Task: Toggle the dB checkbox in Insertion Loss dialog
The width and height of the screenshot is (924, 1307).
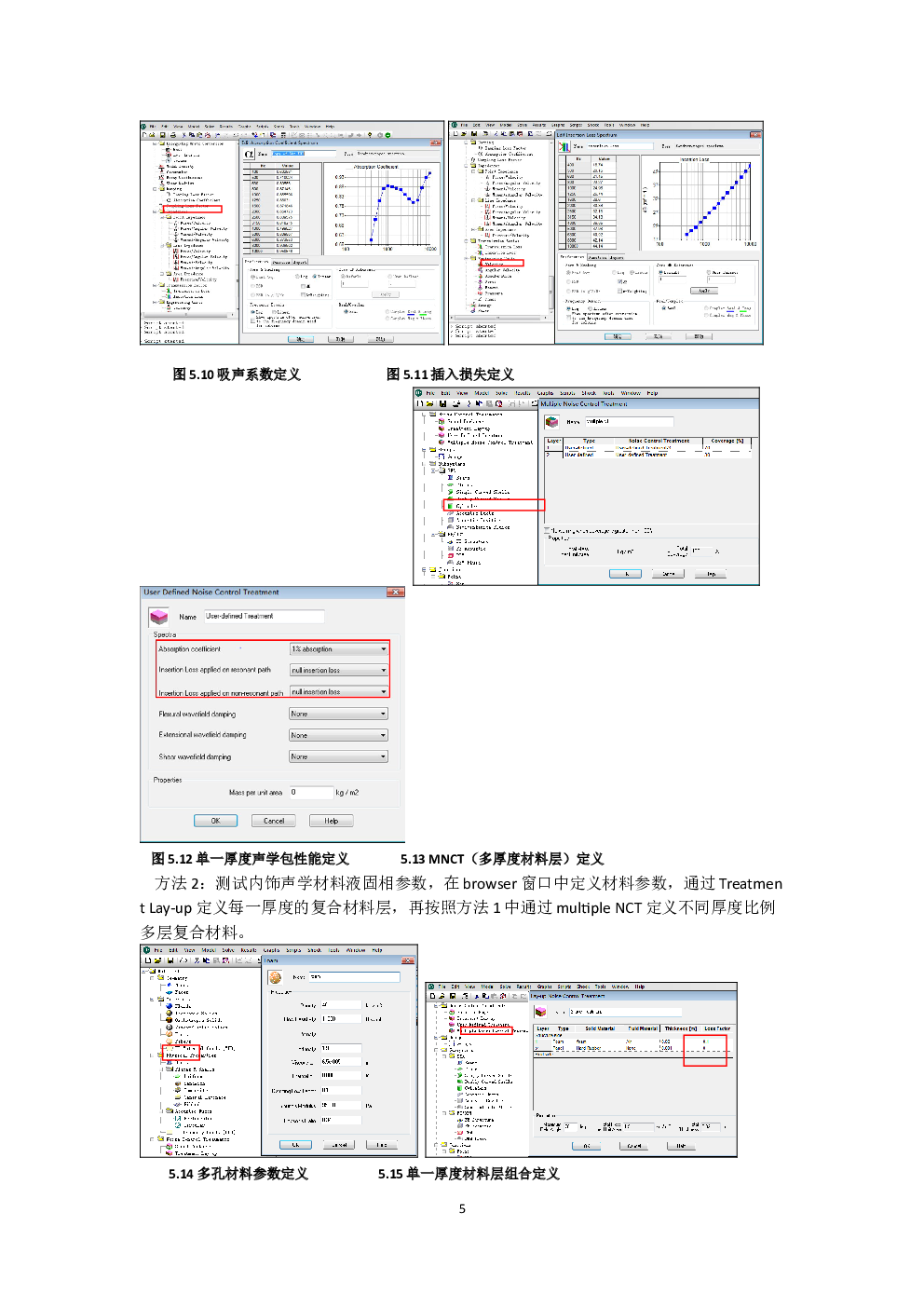Action: click(x=618, y=281)
